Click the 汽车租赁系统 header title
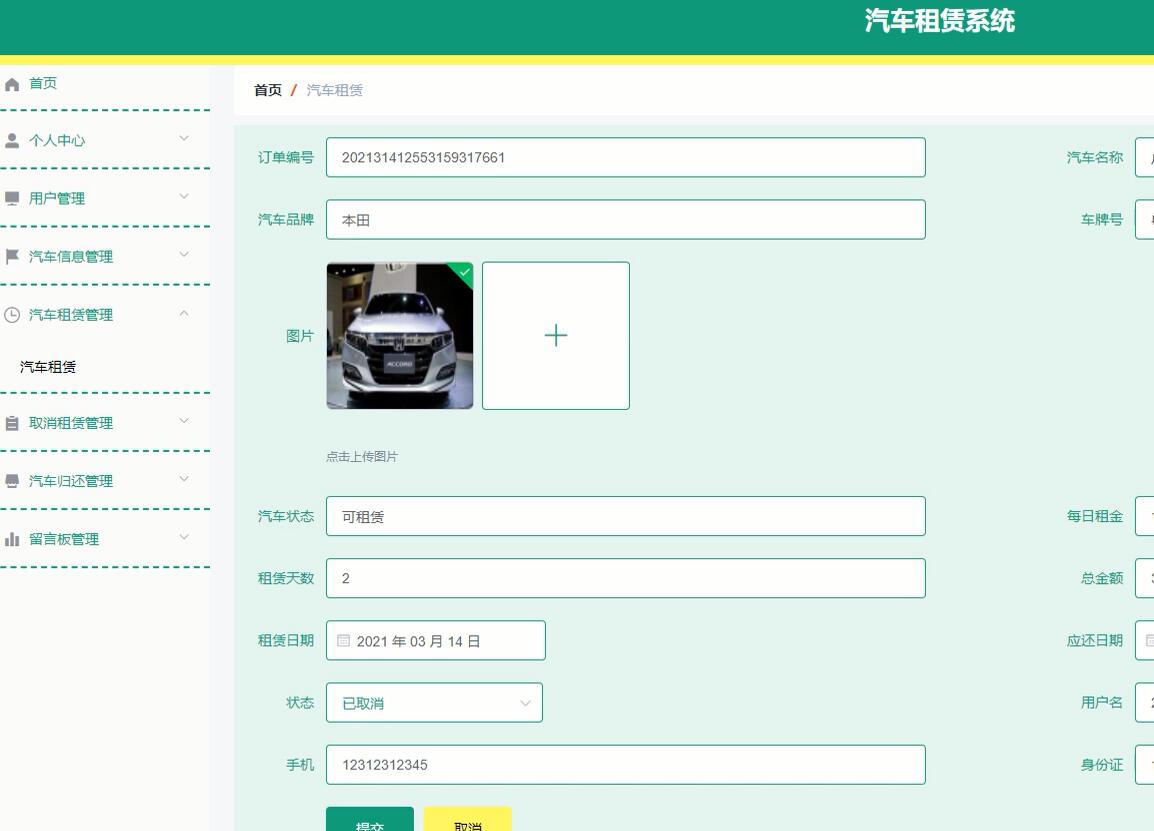 pyautogui.click(x=940, y=21)
